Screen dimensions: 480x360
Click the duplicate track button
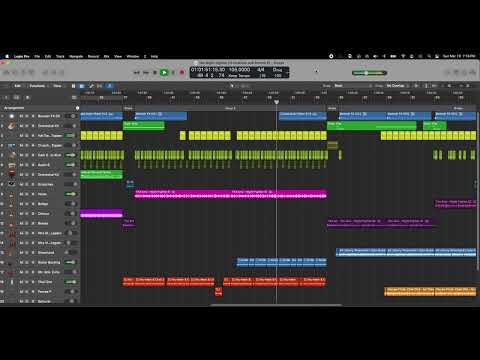[x=16, y=98]
